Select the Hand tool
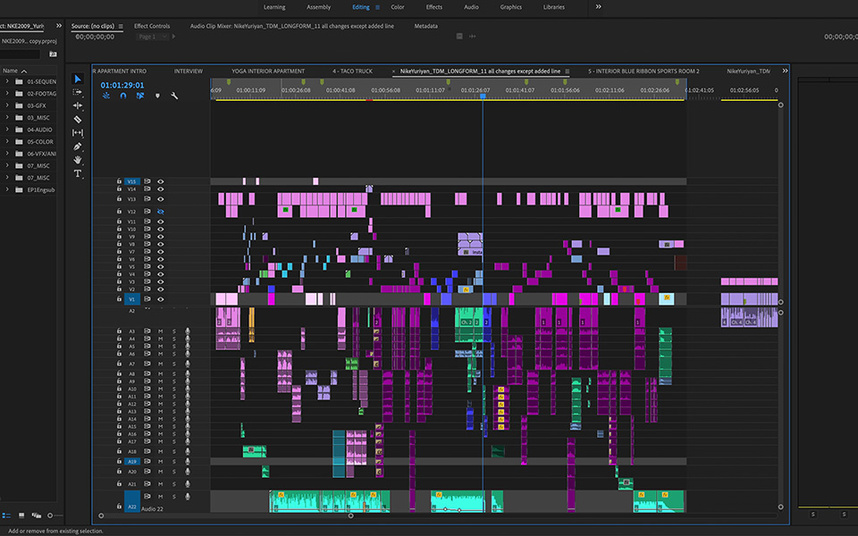The width and height of the screenshot is (858, 536). [x=78, y=160]
